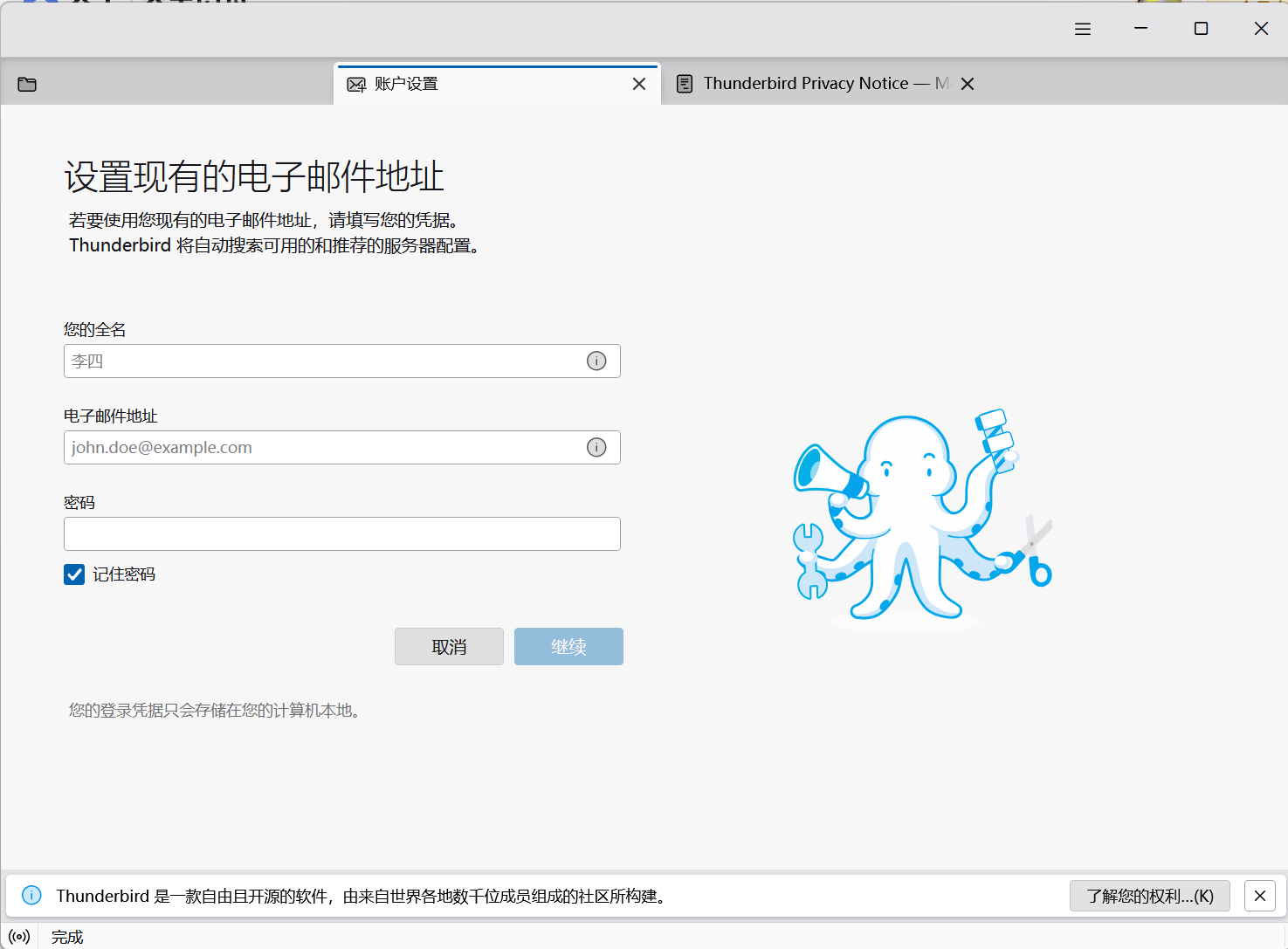Close the Thunderbird Privacy Notice tab
Screen dimensions: 1288x949
coord(967,83)
